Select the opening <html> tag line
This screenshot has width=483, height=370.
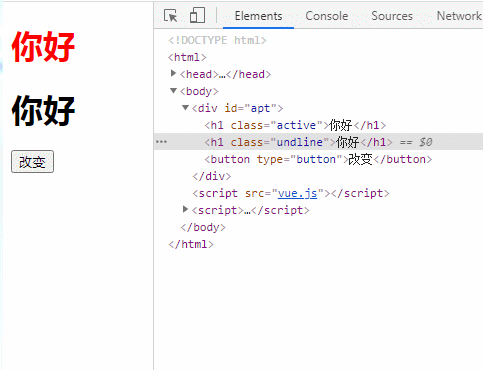point(187,57)
